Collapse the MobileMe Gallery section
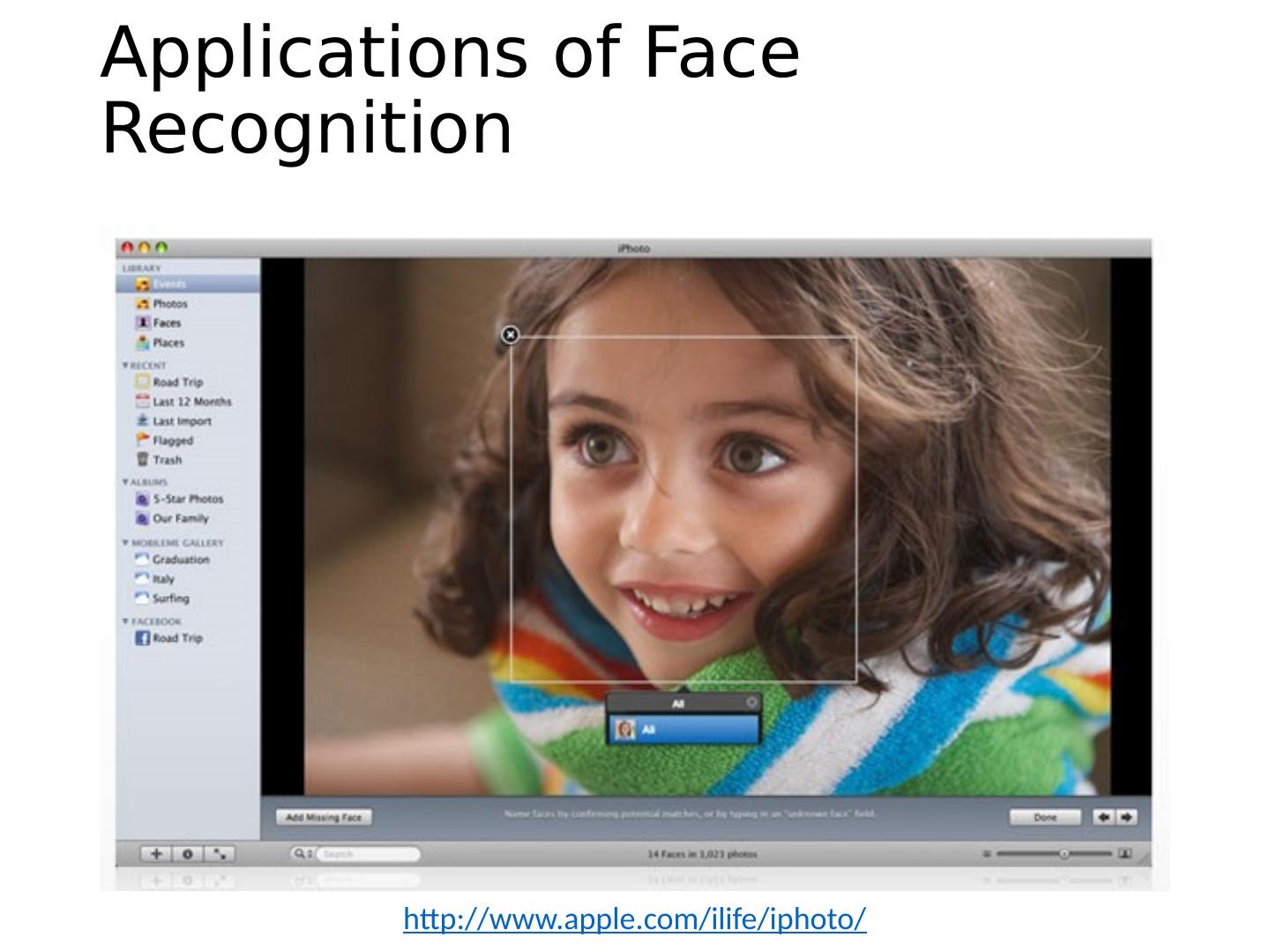 [125, 542]
